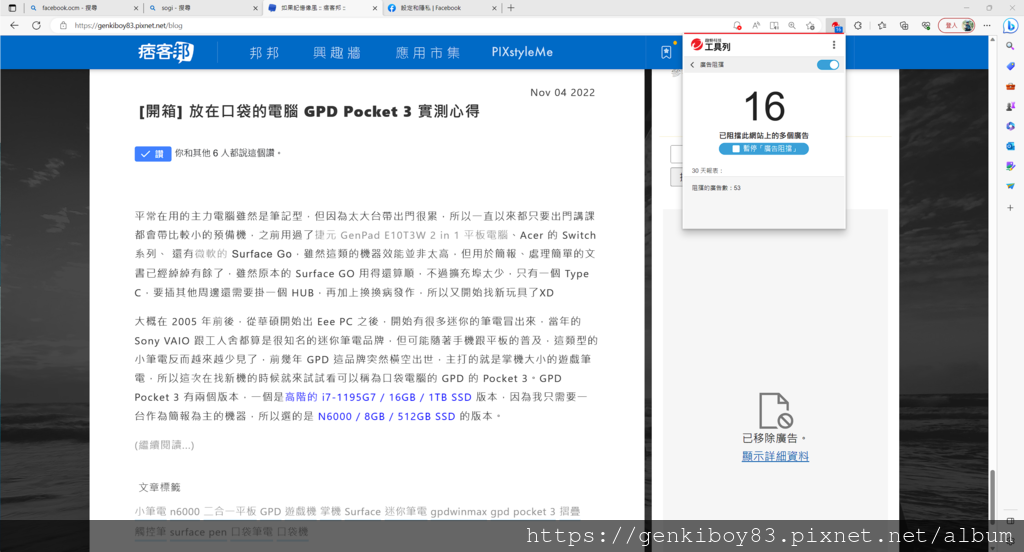
Task: Click the 顯示詳細資料 link under removed ad
Action: click(775, 456)
